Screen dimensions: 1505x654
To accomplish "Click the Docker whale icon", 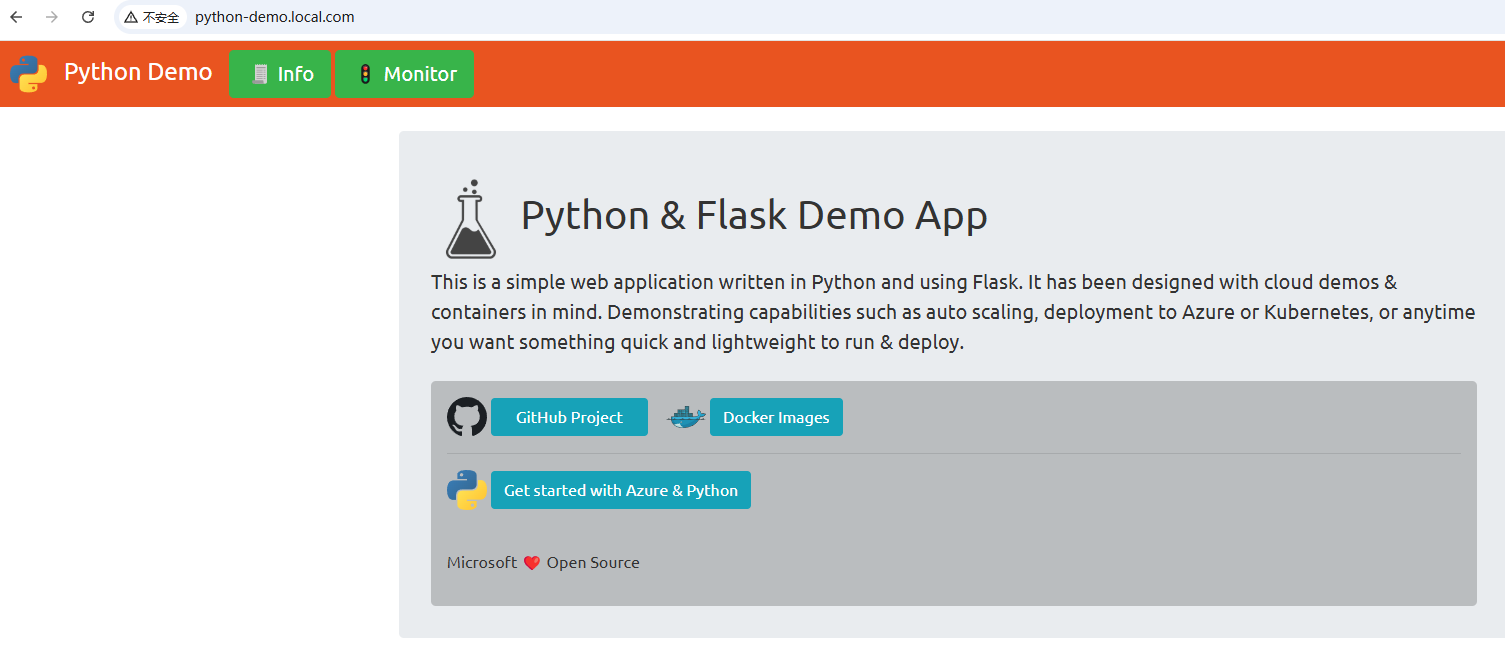I will tap(686, 417).
